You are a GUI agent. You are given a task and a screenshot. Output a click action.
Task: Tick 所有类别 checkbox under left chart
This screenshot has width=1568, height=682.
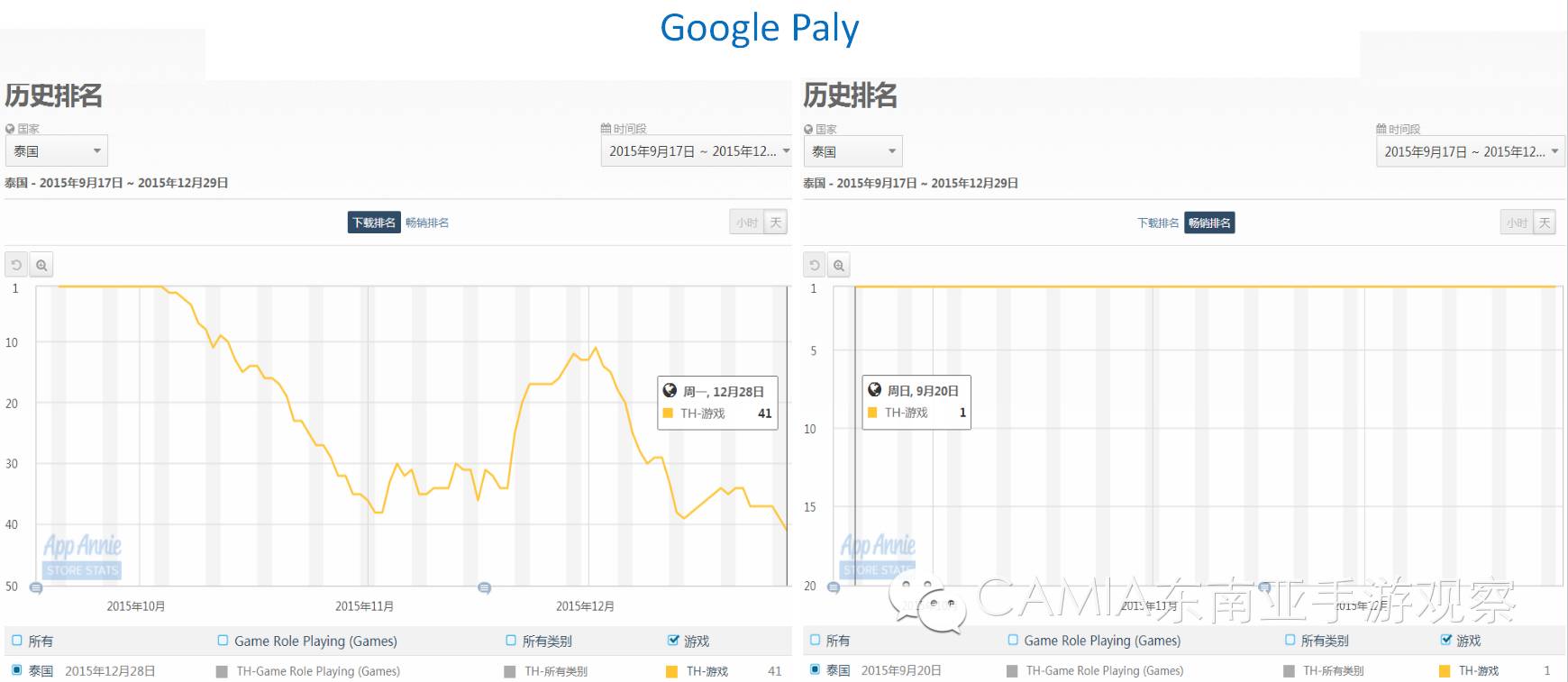click(511, 641)
